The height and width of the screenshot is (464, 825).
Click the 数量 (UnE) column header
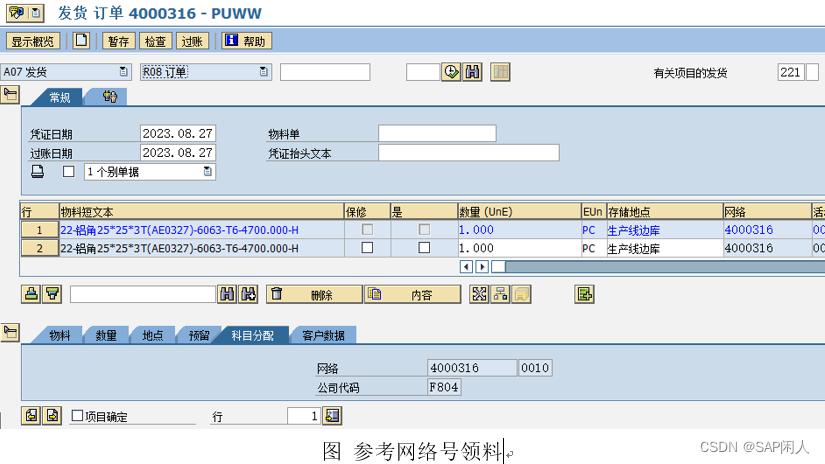519,211
